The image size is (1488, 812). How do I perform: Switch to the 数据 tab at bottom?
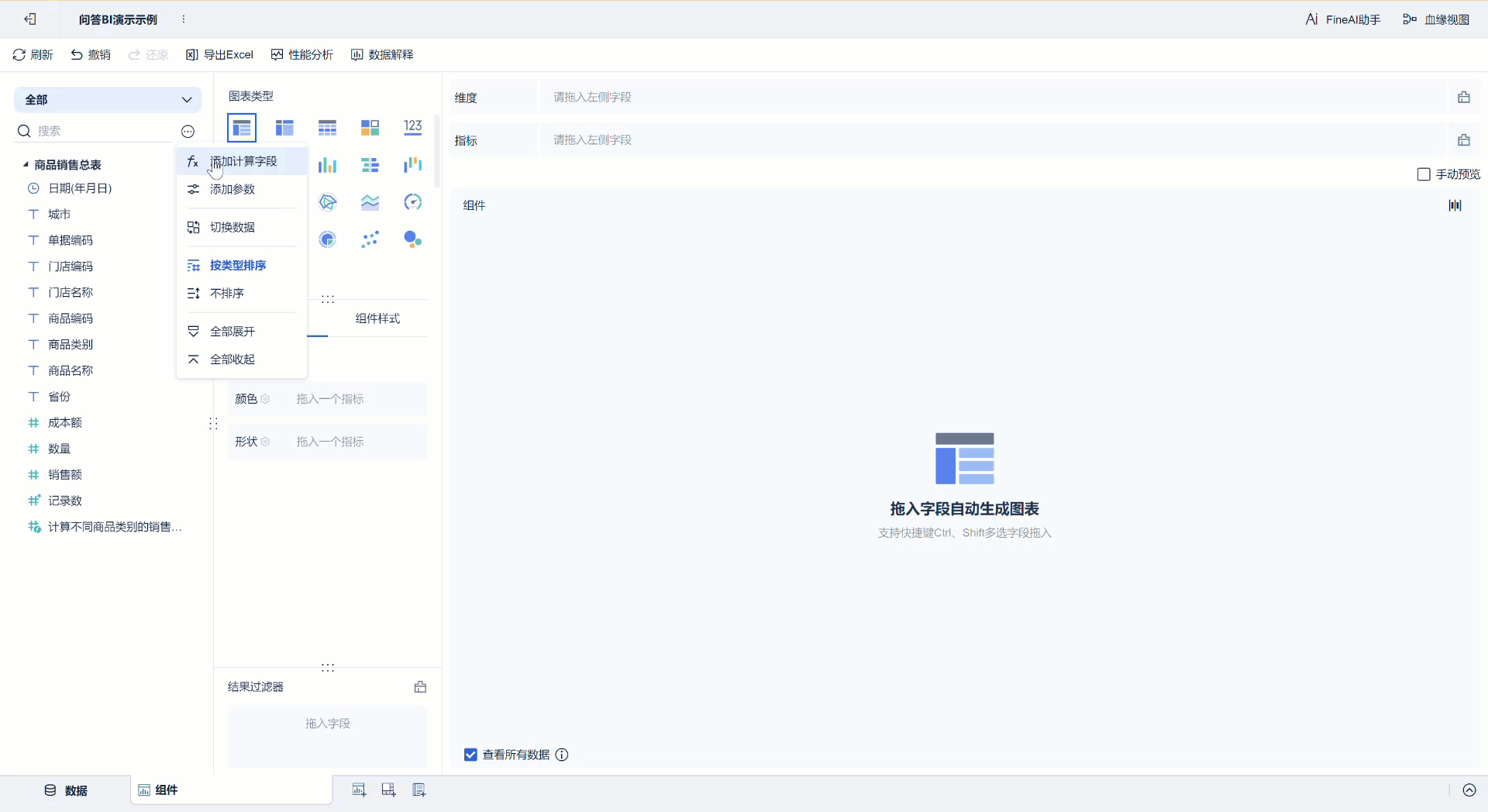coord(66,791)
